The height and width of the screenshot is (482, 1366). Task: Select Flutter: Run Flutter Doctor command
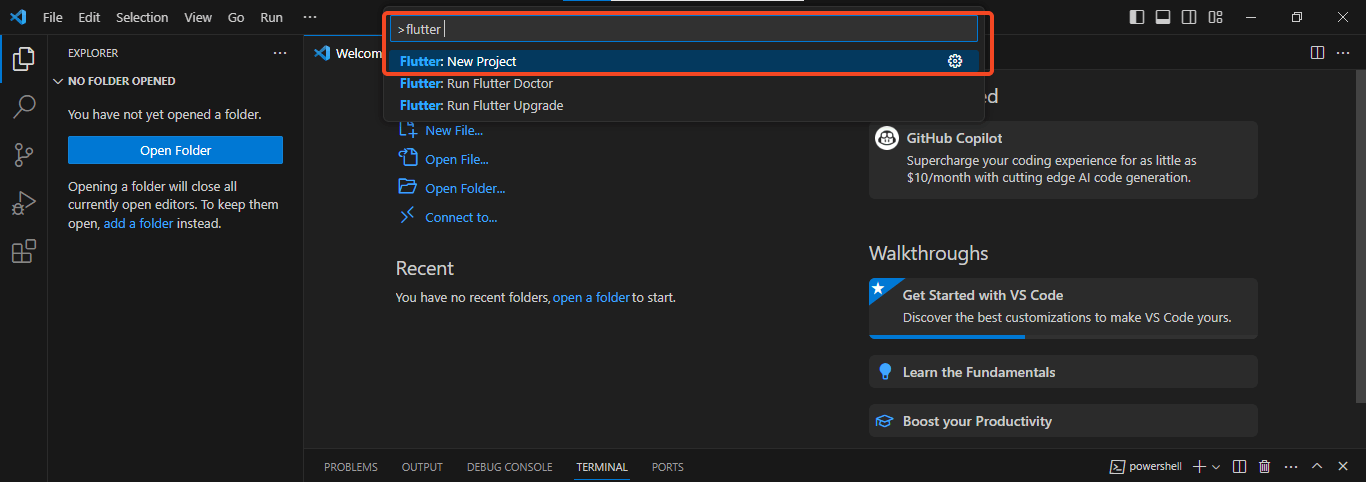click(x=683, y=83)
